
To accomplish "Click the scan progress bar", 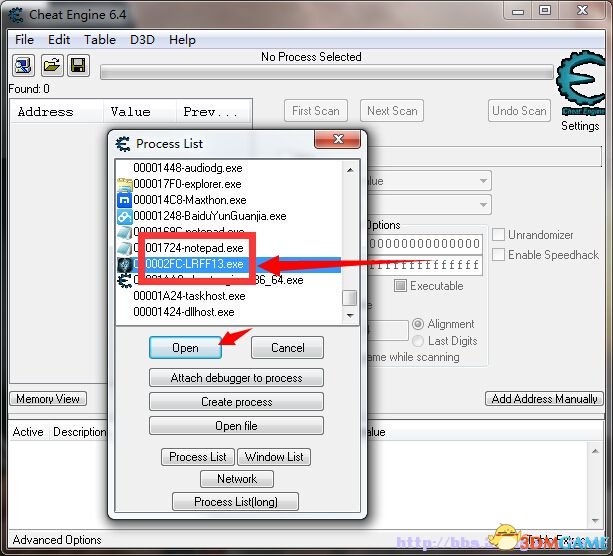I will (327, 73).
